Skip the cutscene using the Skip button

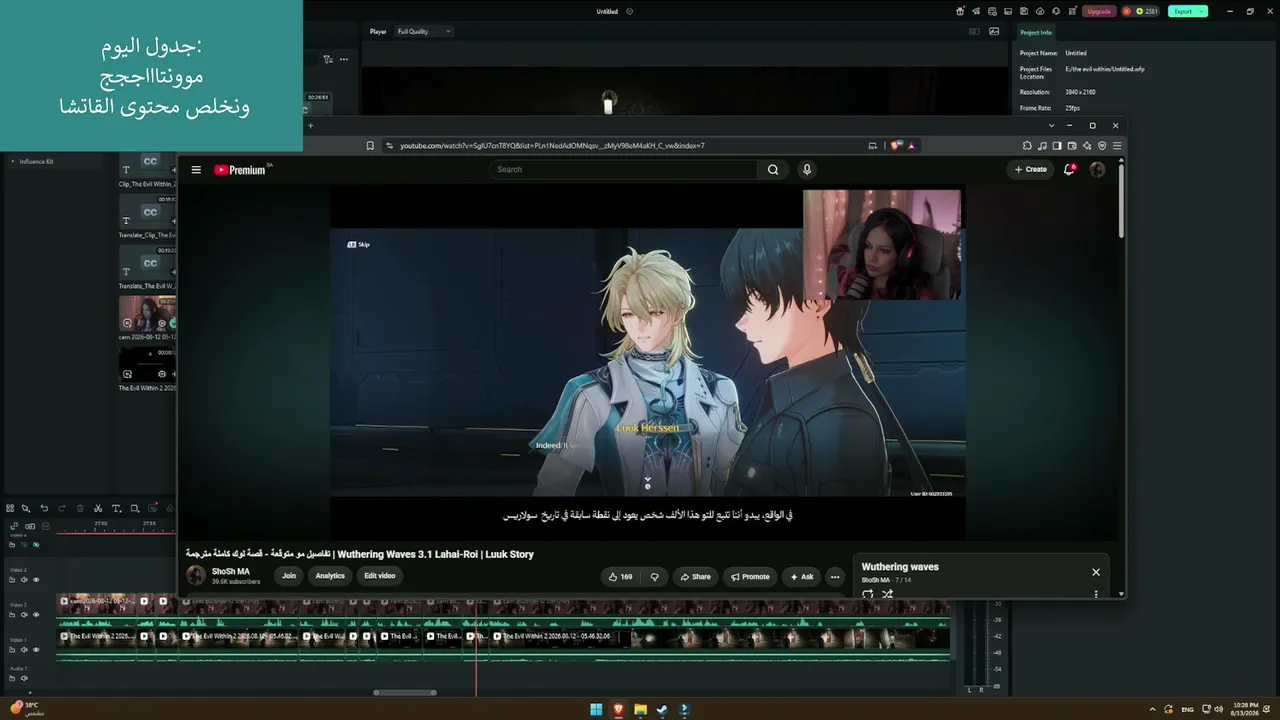358,245
